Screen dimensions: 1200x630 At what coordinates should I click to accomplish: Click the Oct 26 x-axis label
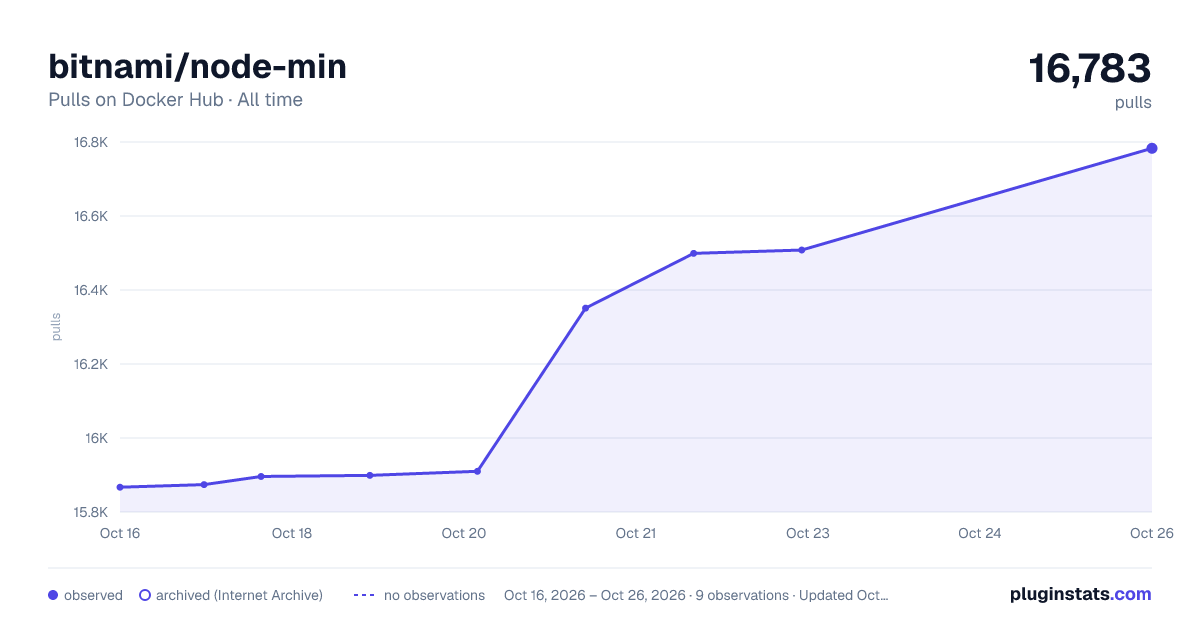(1151, 533)
